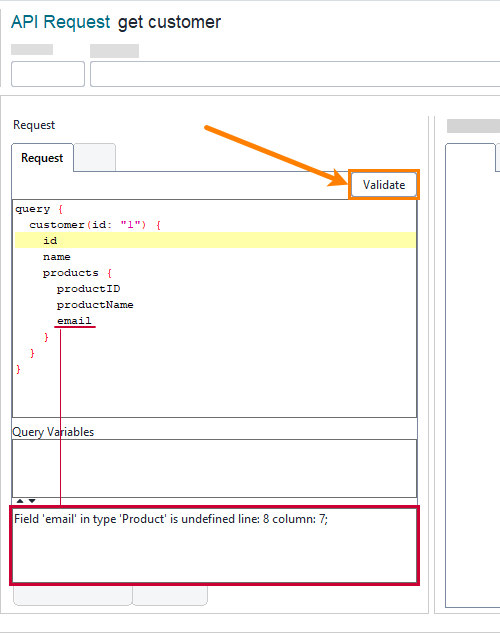Screen dimensions: 500x633
Task: Click the wide input field under title
Action: 295,74
